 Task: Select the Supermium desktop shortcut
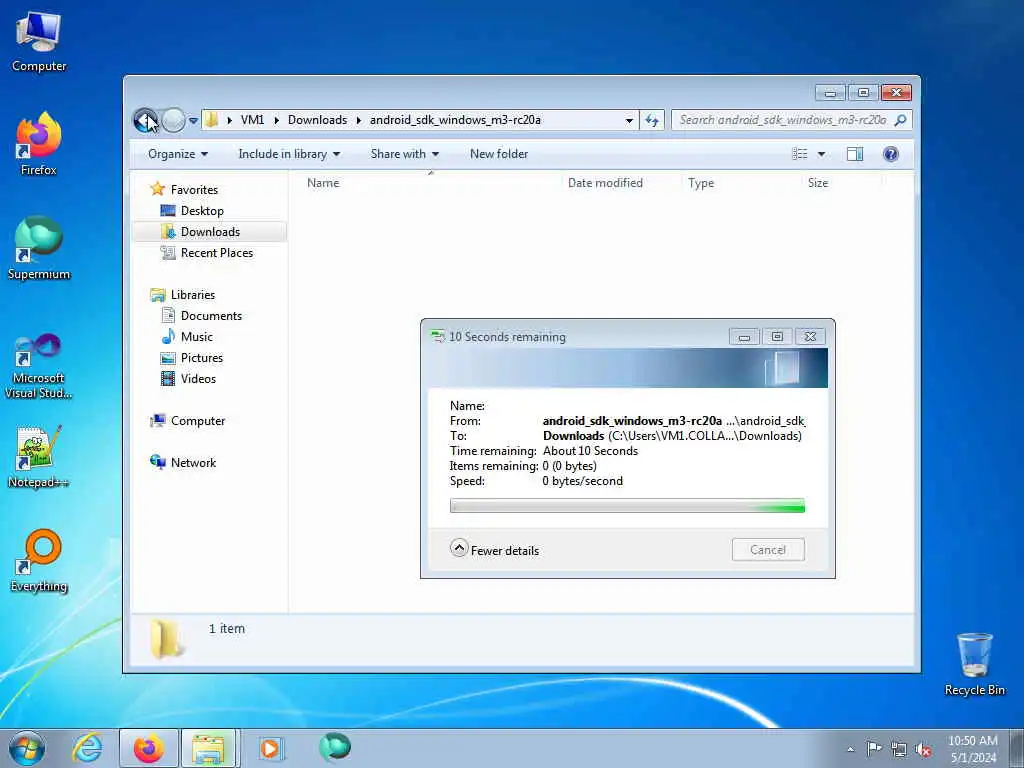point(39,248)
